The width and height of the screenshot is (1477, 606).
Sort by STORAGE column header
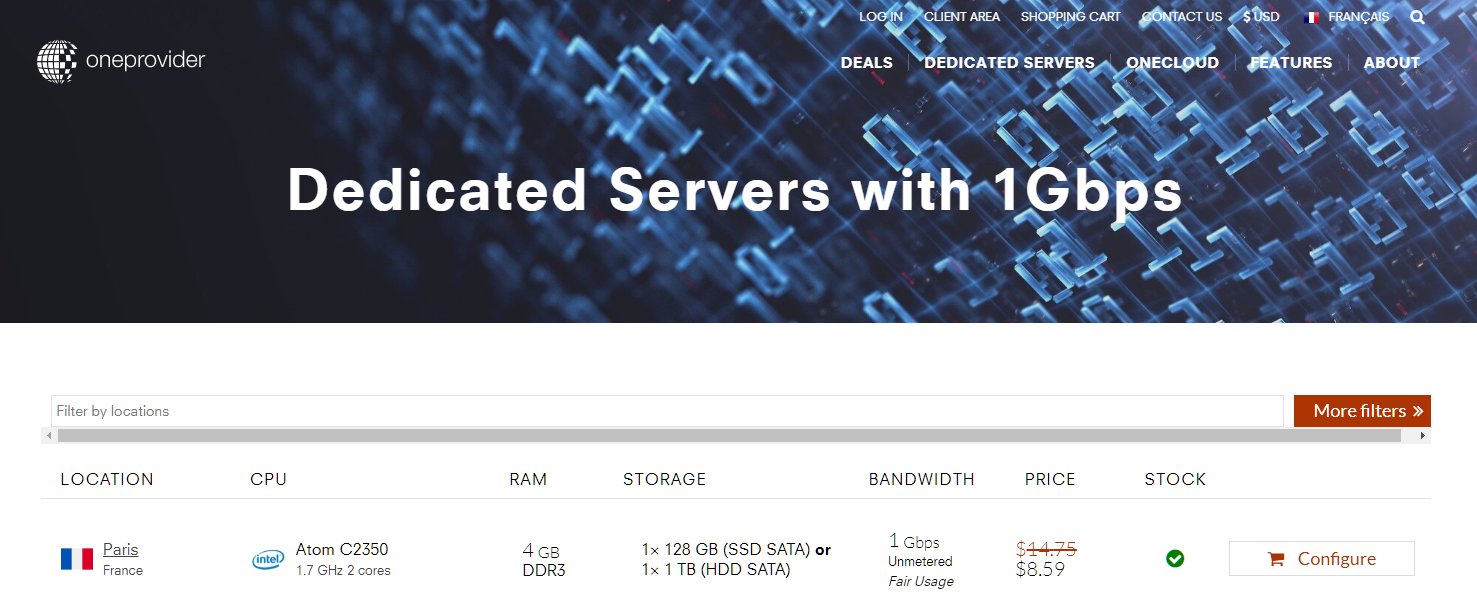665,479
